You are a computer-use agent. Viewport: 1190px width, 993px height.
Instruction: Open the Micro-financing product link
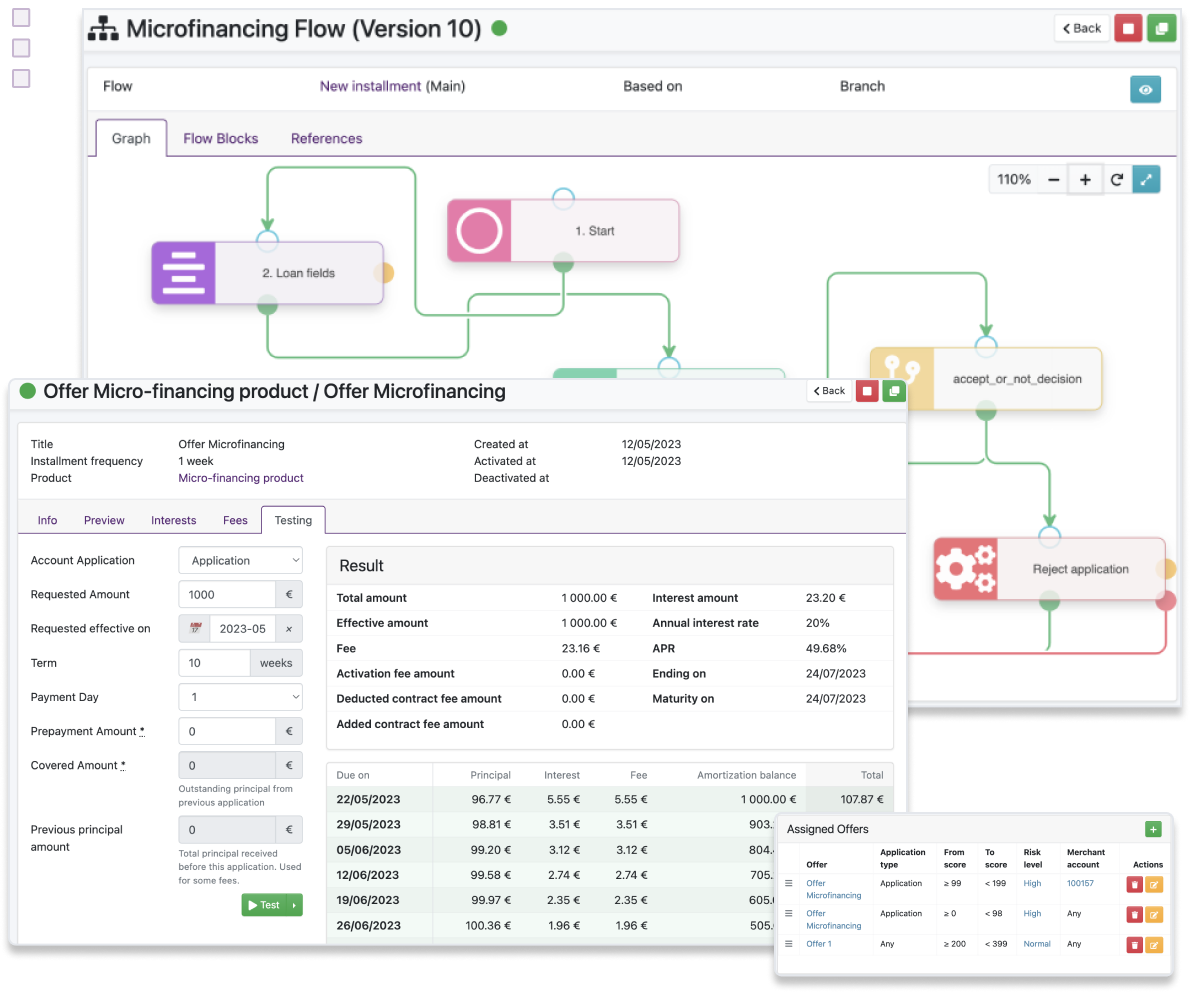pos(240,478)
